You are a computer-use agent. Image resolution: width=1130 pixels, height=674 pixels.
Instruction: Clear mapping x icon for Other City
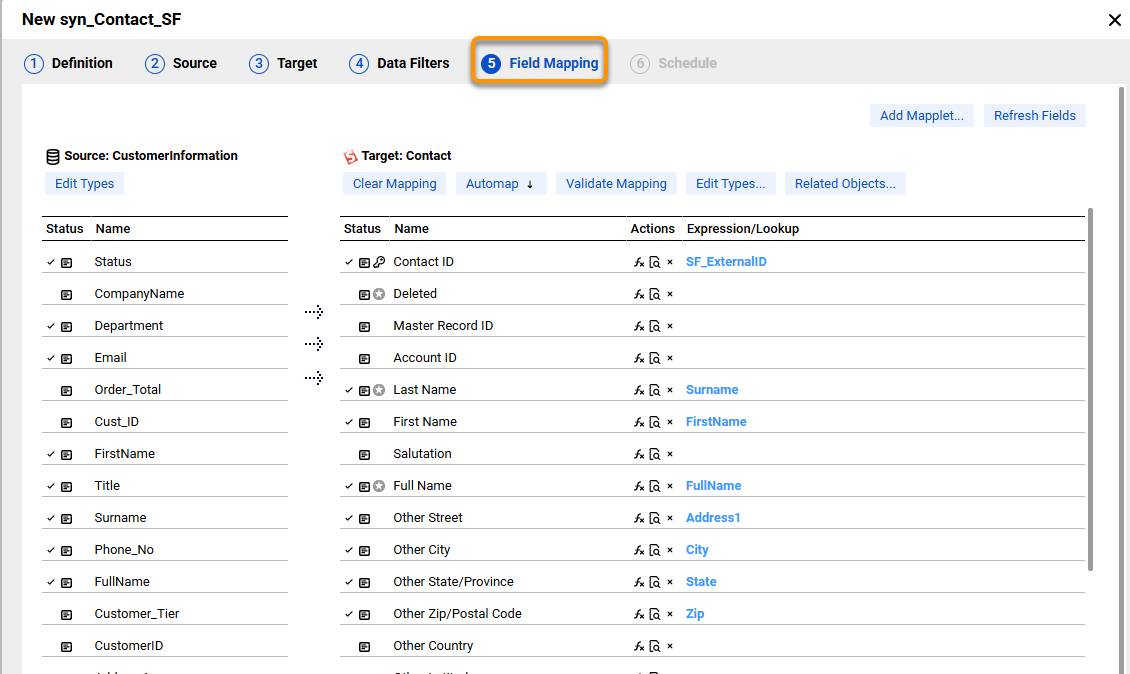pyautogui.click(x=669, y=550)
